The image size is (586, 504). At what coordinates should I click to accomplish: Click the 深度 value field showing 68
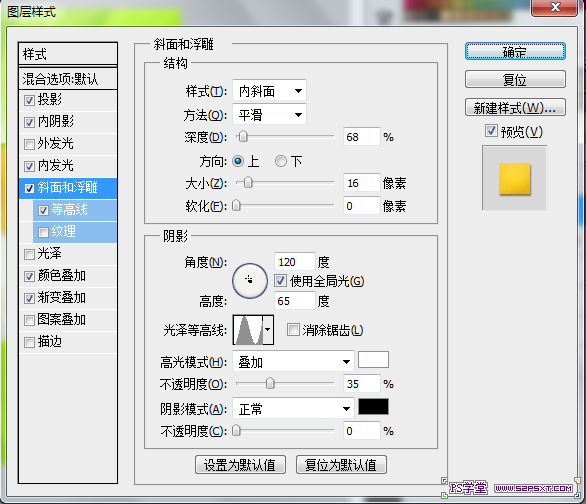coord(362,137)
